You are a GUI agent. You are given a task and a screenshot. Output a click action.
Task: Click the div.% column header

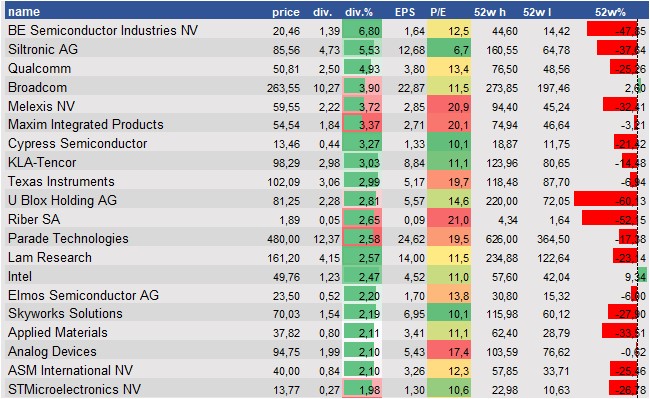tap(359, 12)
